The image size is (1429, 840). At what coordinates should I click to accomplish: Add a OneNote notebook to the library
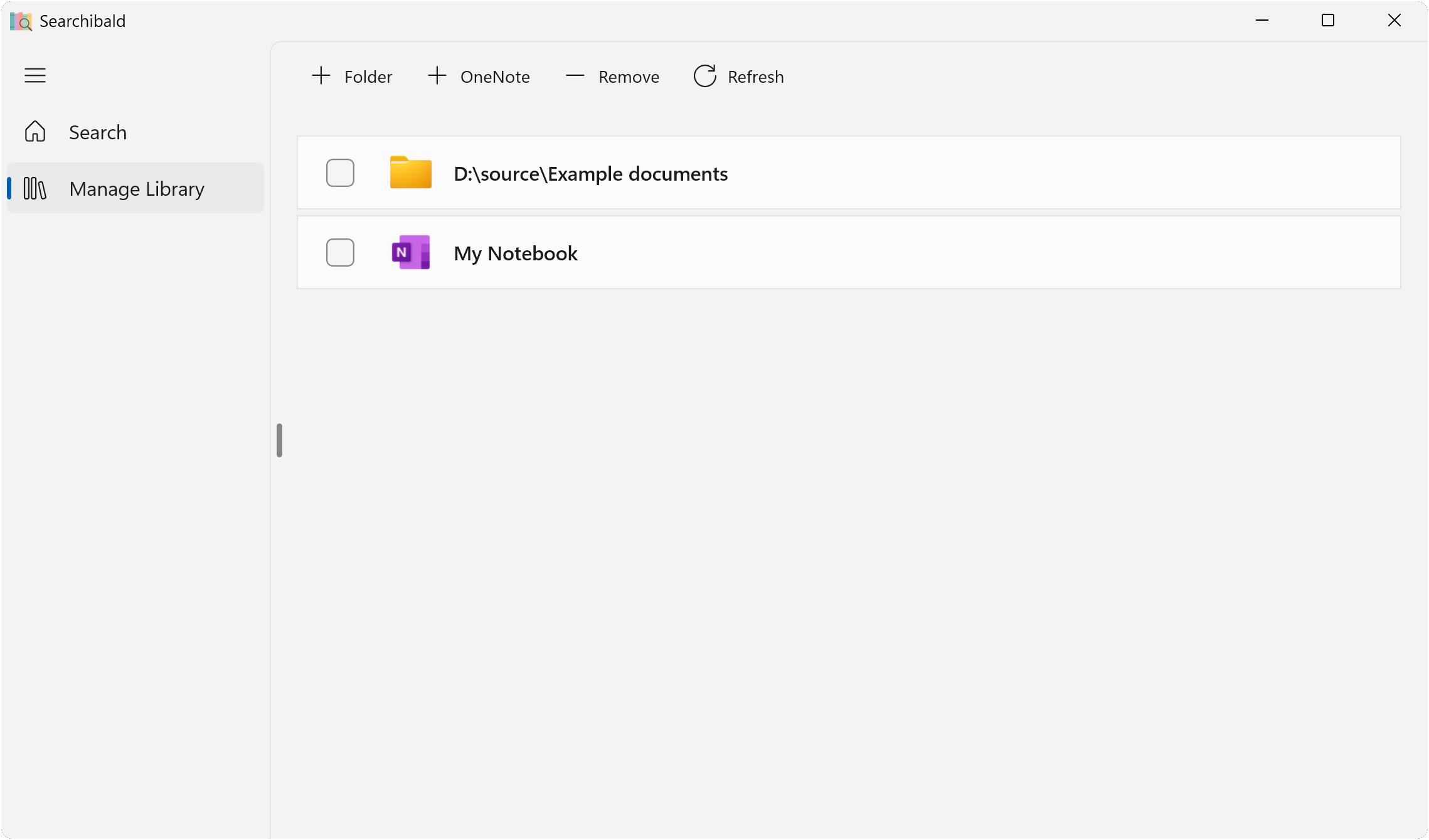point(479,76)
